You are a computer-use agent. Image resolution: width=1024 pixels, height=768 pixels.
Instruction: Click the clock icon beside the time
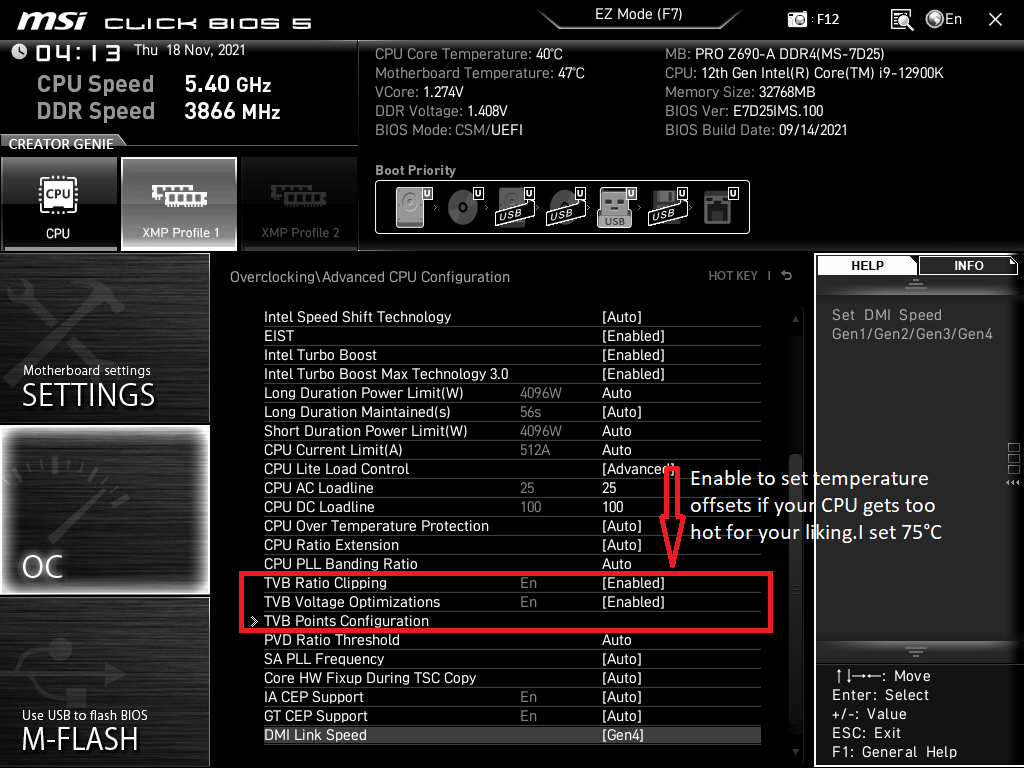(19, 52)
